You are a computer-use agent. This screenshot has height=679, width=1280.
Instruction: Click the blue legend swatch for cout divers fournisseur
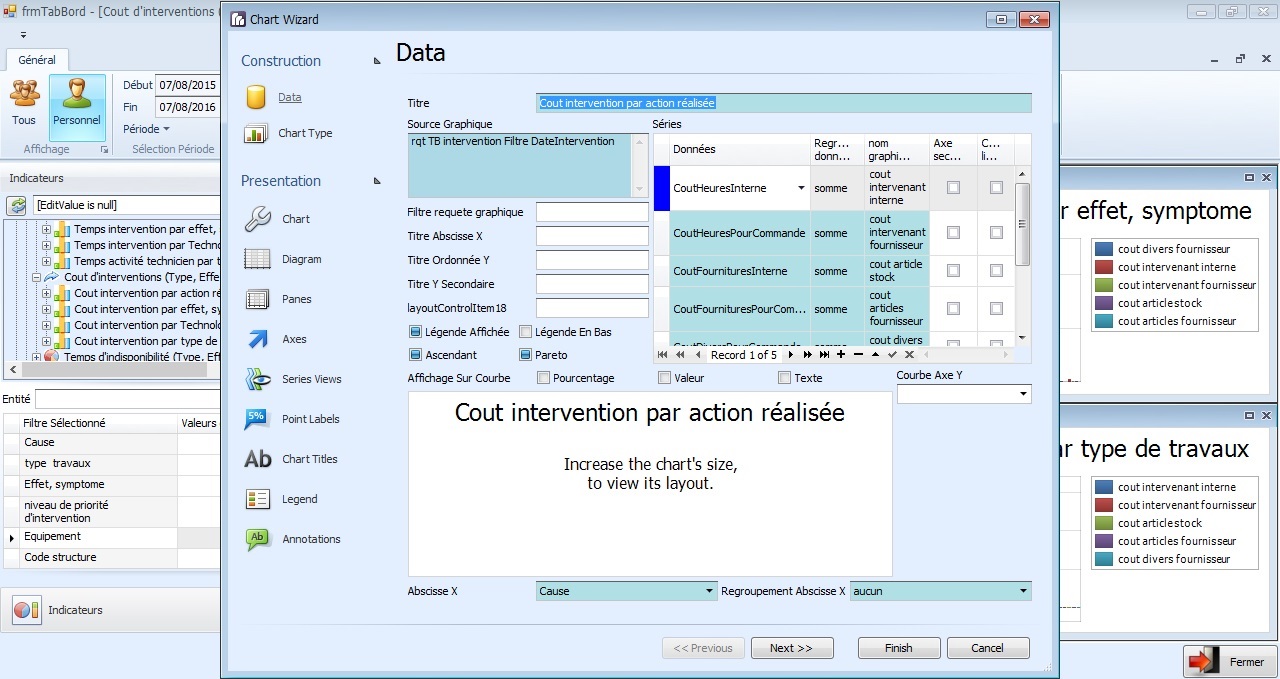click(x=1104, y=249)
